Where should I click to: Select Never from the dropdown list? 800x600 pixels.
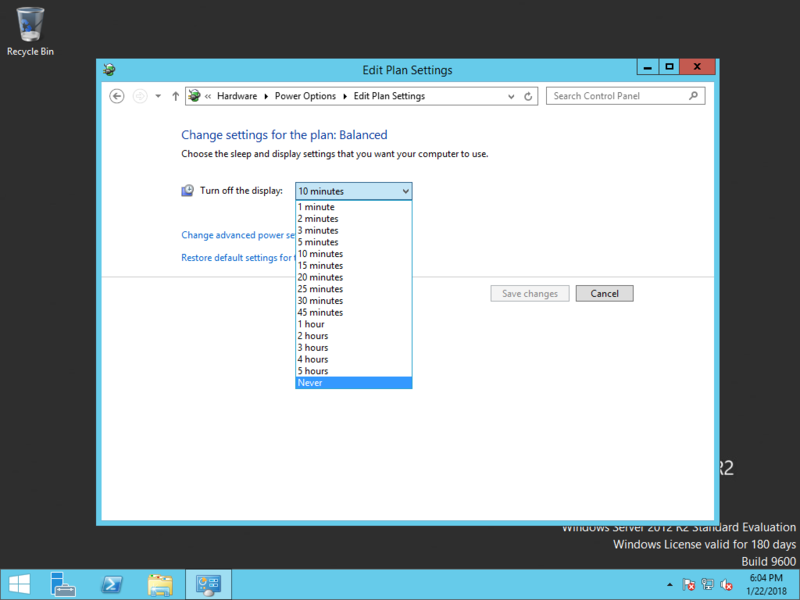[353, 383]
